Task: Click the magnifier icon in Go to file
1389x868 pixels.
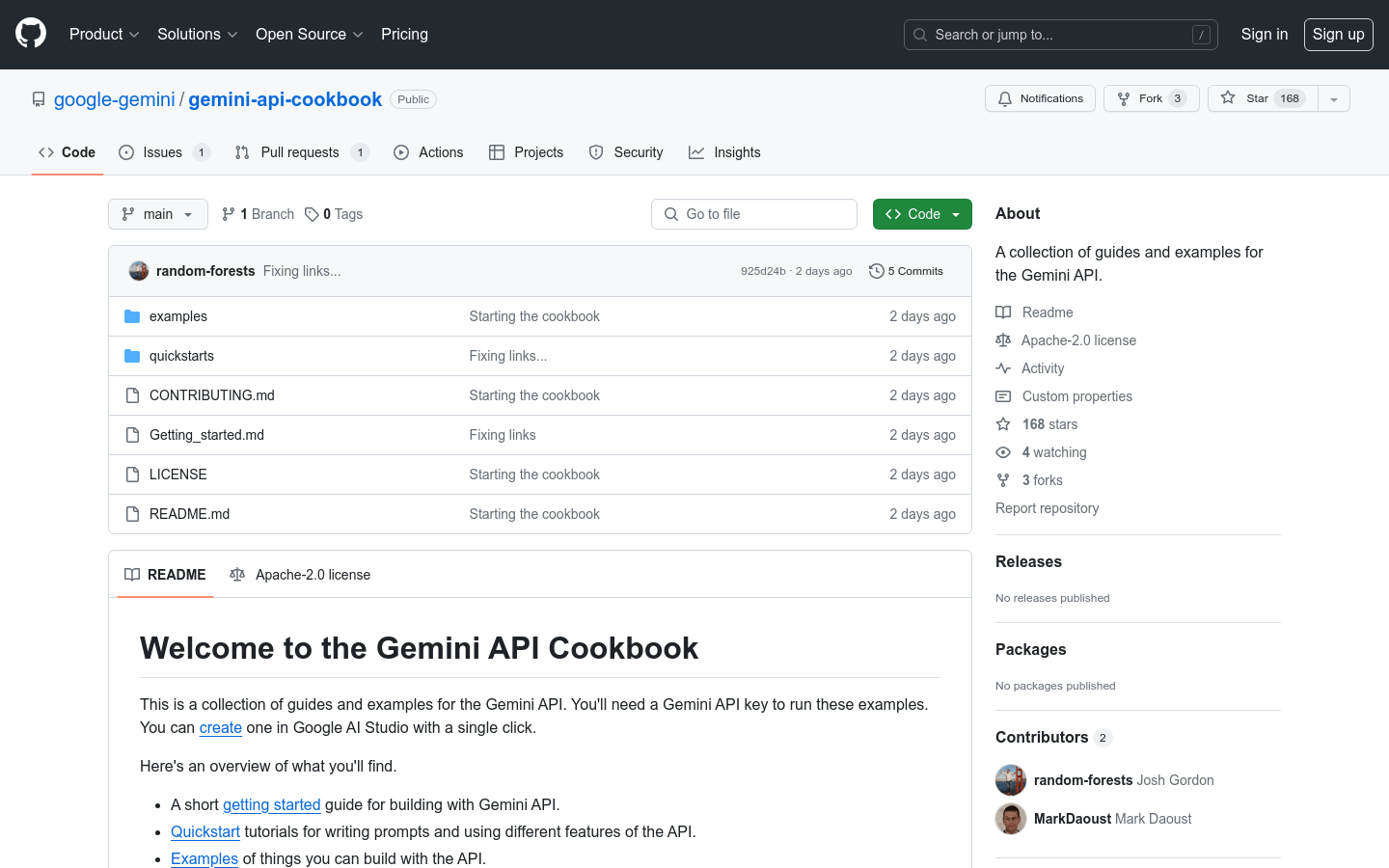Action: tap(671, 214)
